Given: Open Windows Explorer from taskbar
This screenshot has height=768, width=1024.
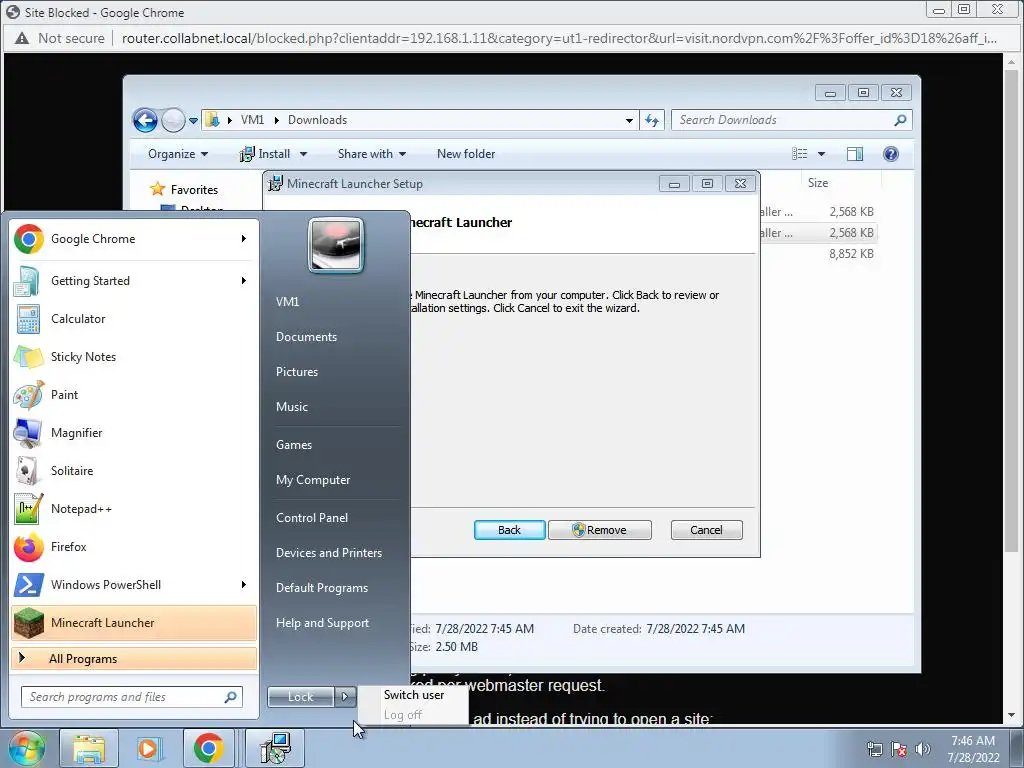Looking at the screenshot, I should (89, 748).
